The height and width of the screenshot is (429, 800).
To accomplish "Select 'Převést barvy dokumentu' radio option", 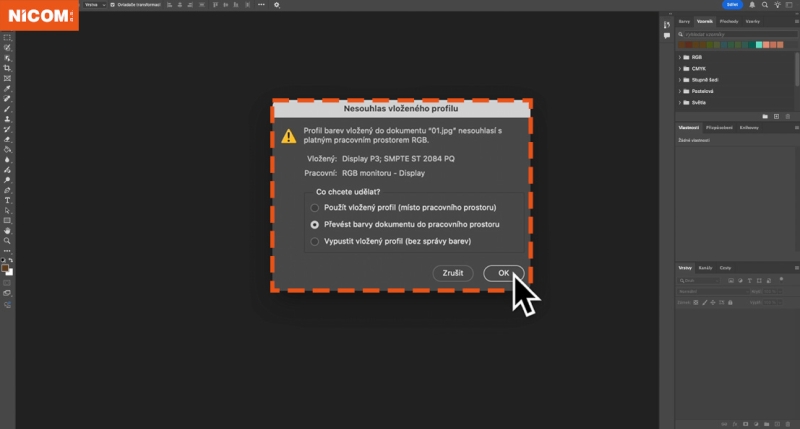I will 315,224.
